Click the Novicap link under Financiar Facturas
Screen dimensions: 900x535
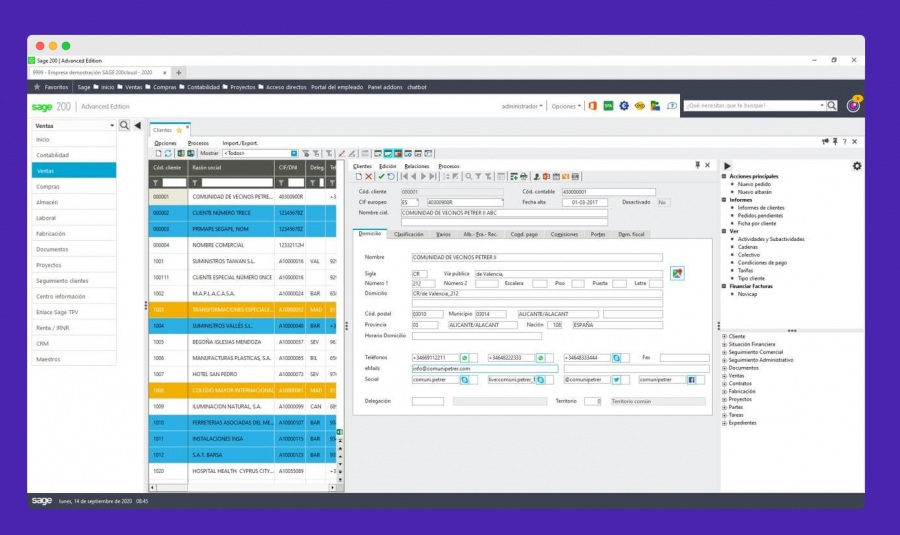pos(747,294)
